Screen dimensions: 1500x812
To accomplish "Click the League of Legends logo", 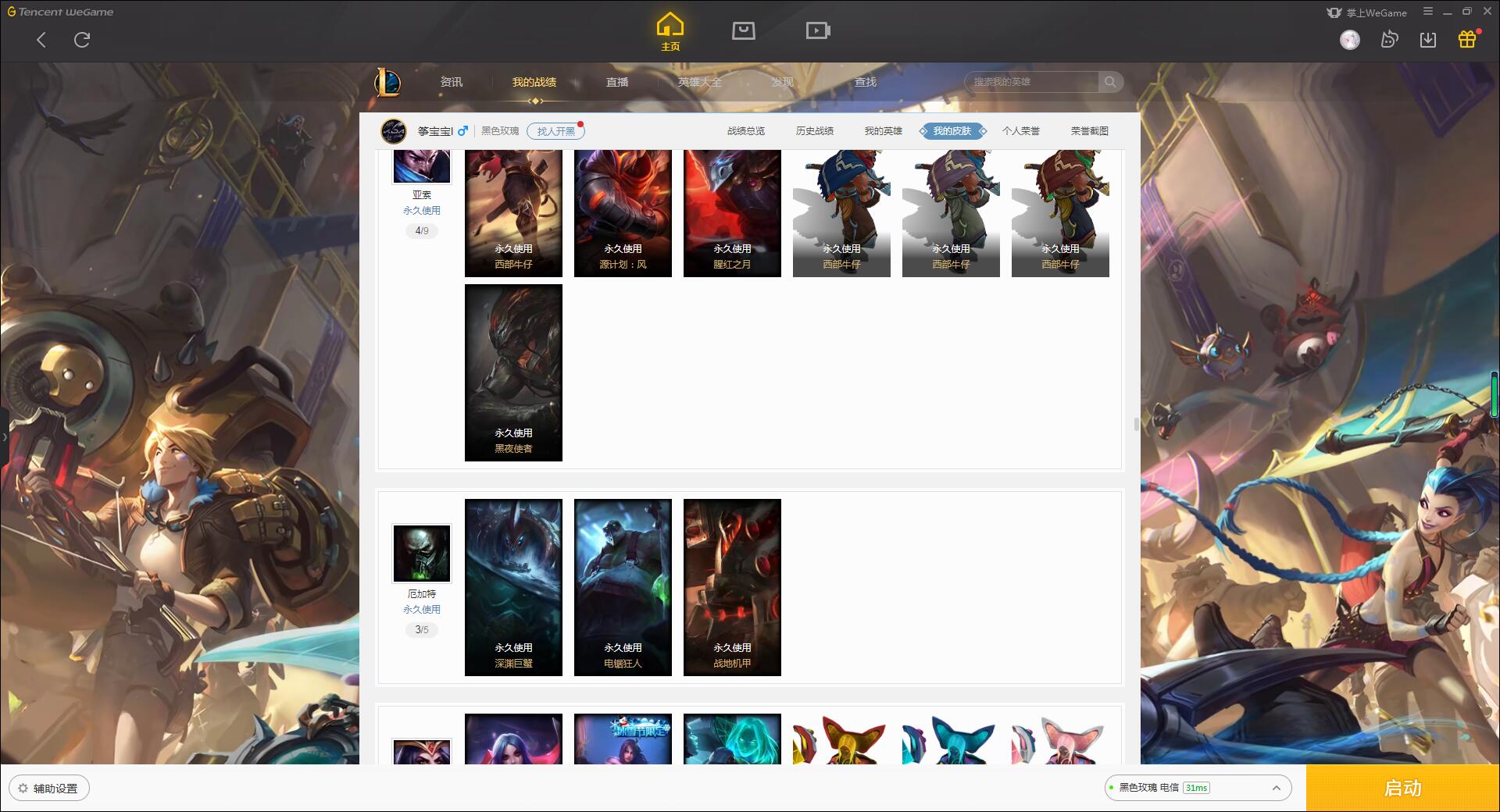I will tap(387, 82).
